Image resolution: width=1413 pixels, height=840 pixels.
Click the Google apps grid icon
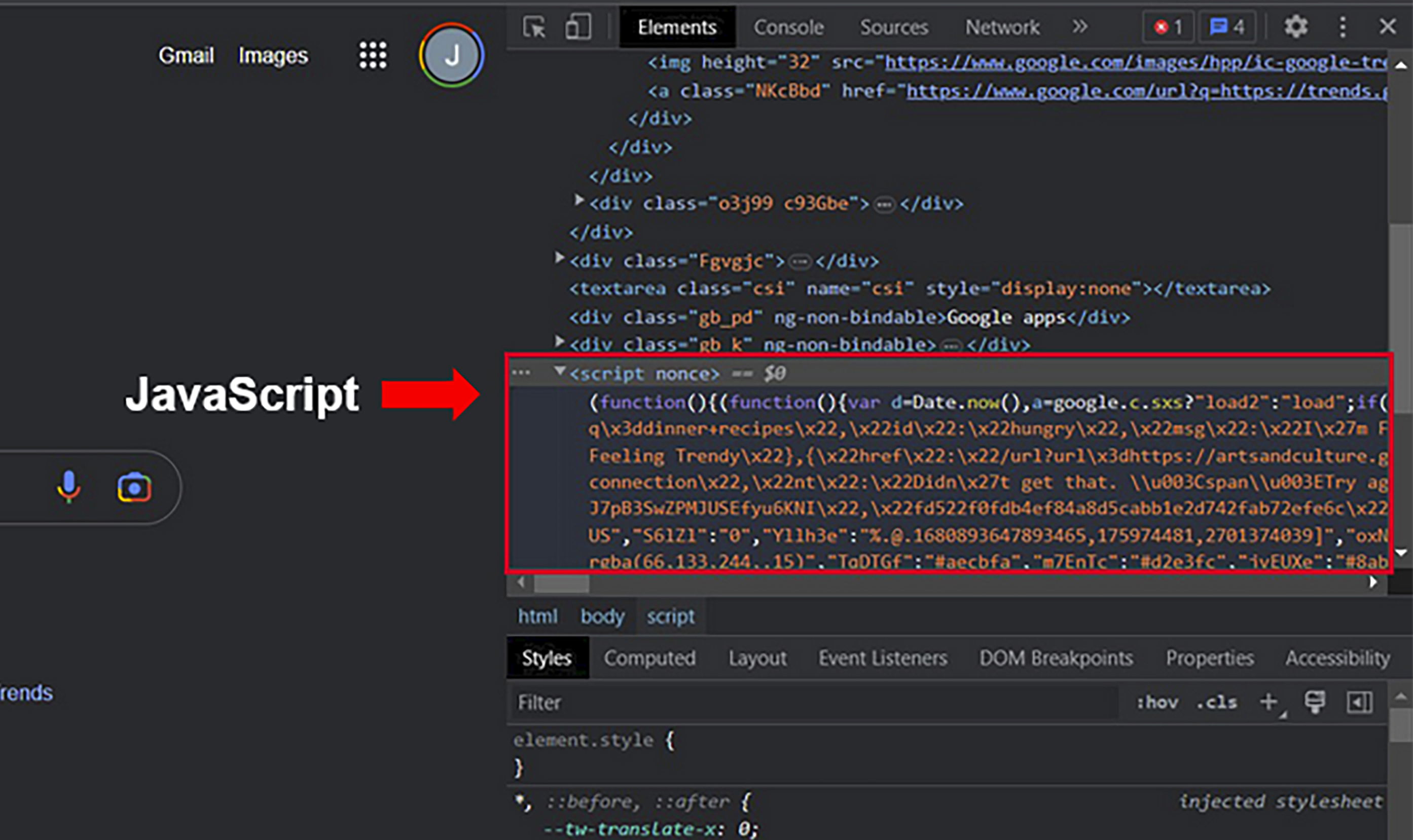tap(372, 55)
